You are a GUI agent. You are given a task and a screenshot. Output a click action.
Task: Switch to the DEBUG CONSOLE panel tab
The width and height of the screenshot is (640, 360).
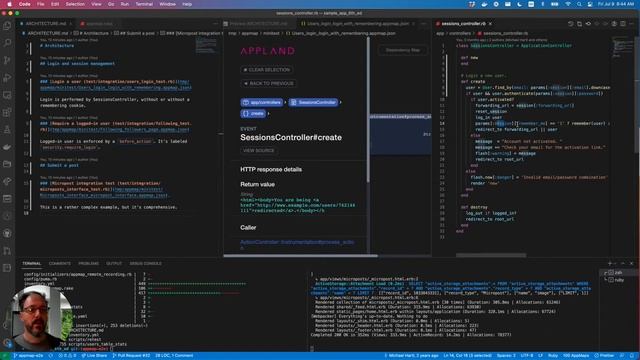click(145, 264)
